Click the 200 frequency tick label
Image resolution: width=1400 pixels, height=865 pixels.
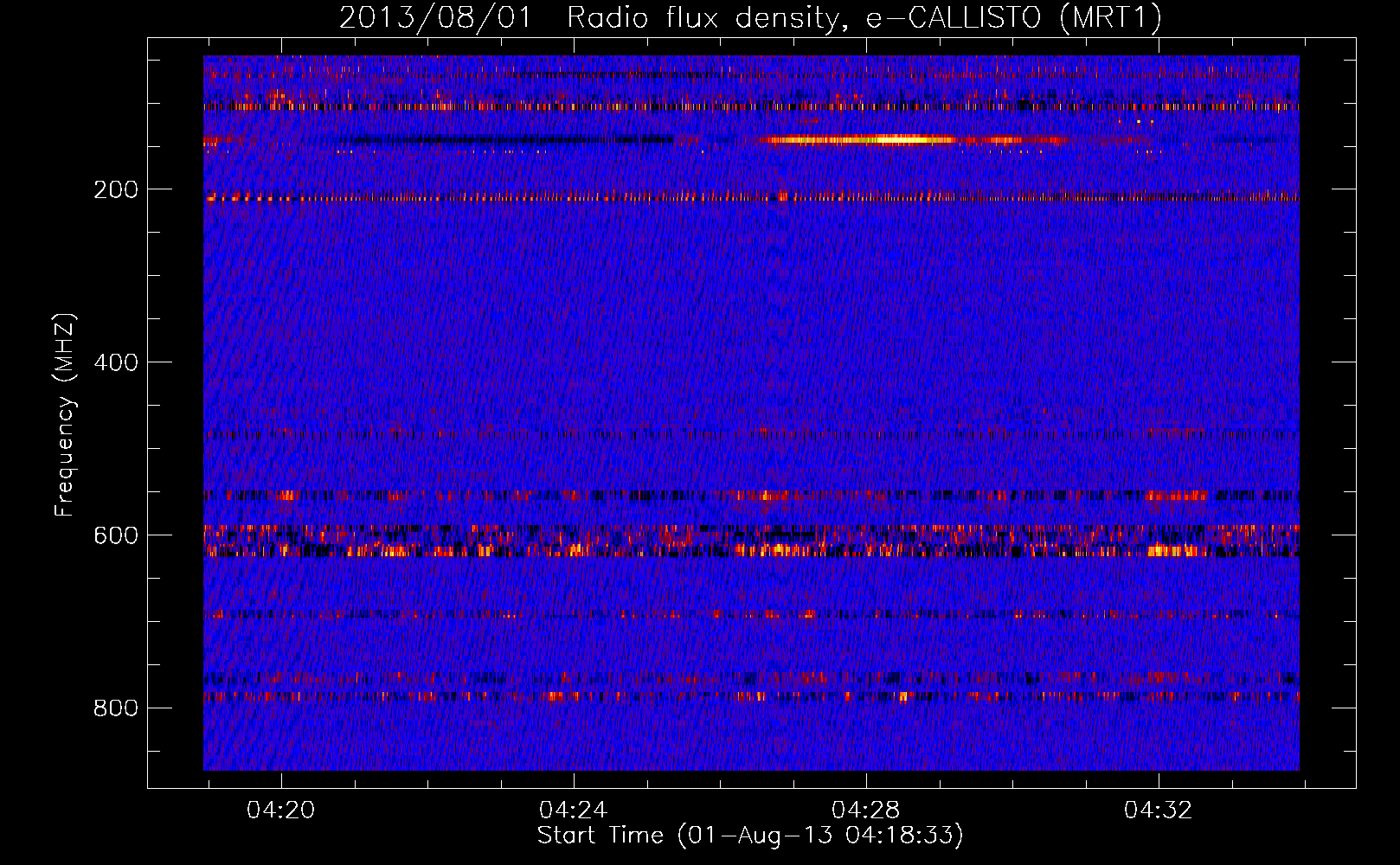tap(116, 189)
